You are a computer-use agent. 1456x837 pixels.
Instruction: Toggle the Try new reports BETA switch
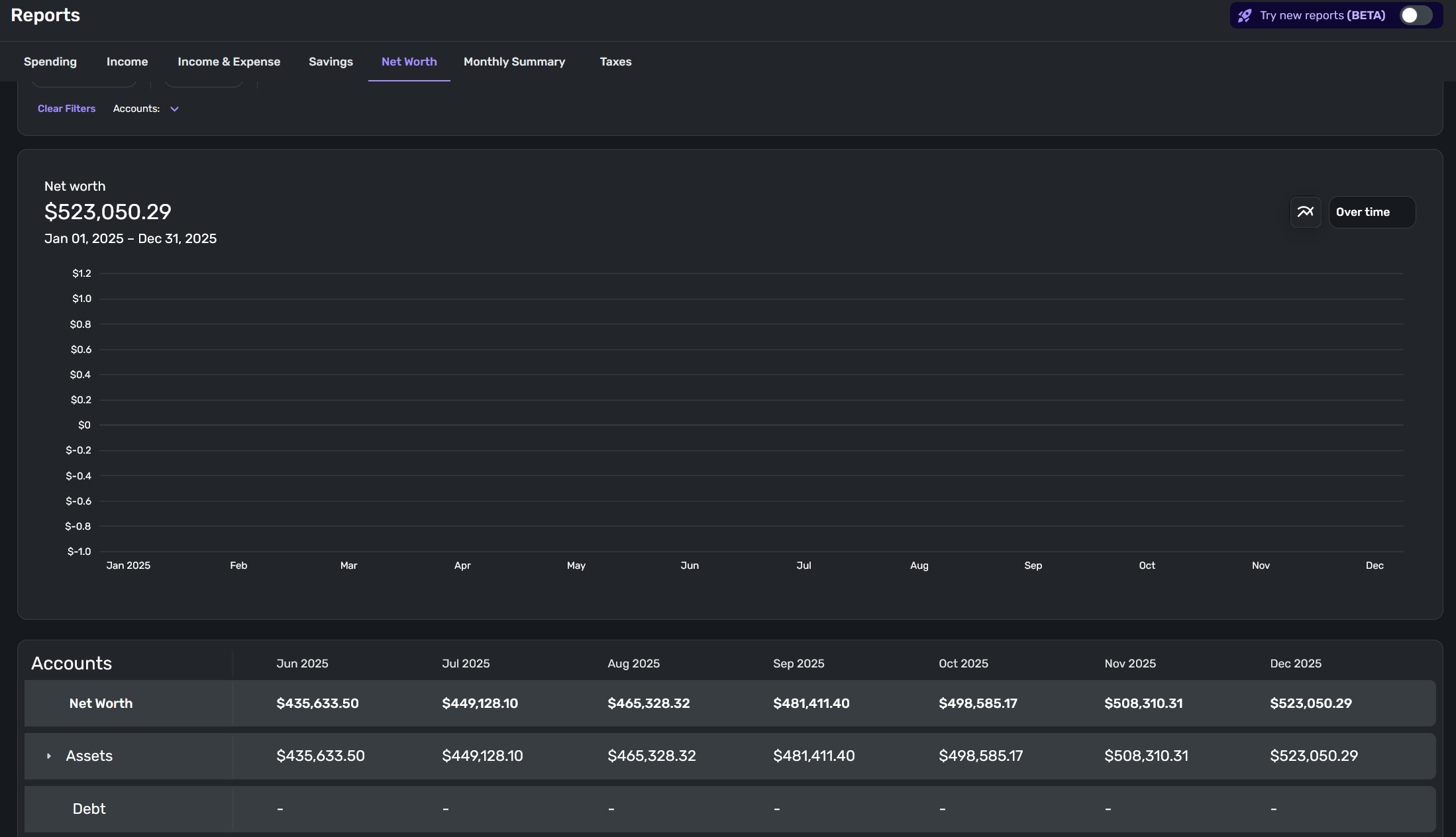pos(1416,15)
